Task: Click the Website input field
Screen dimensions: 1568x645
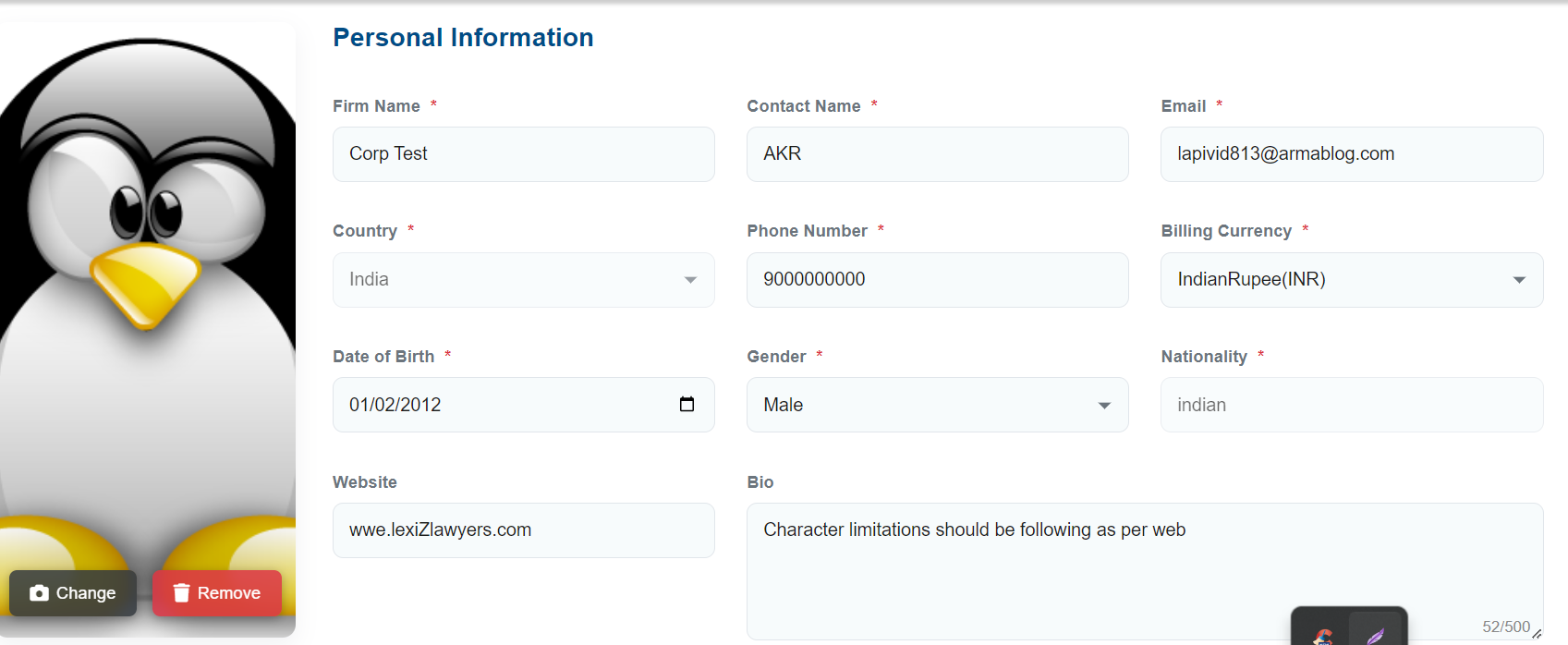Action: pyautogui.click(x=523, y=530)
